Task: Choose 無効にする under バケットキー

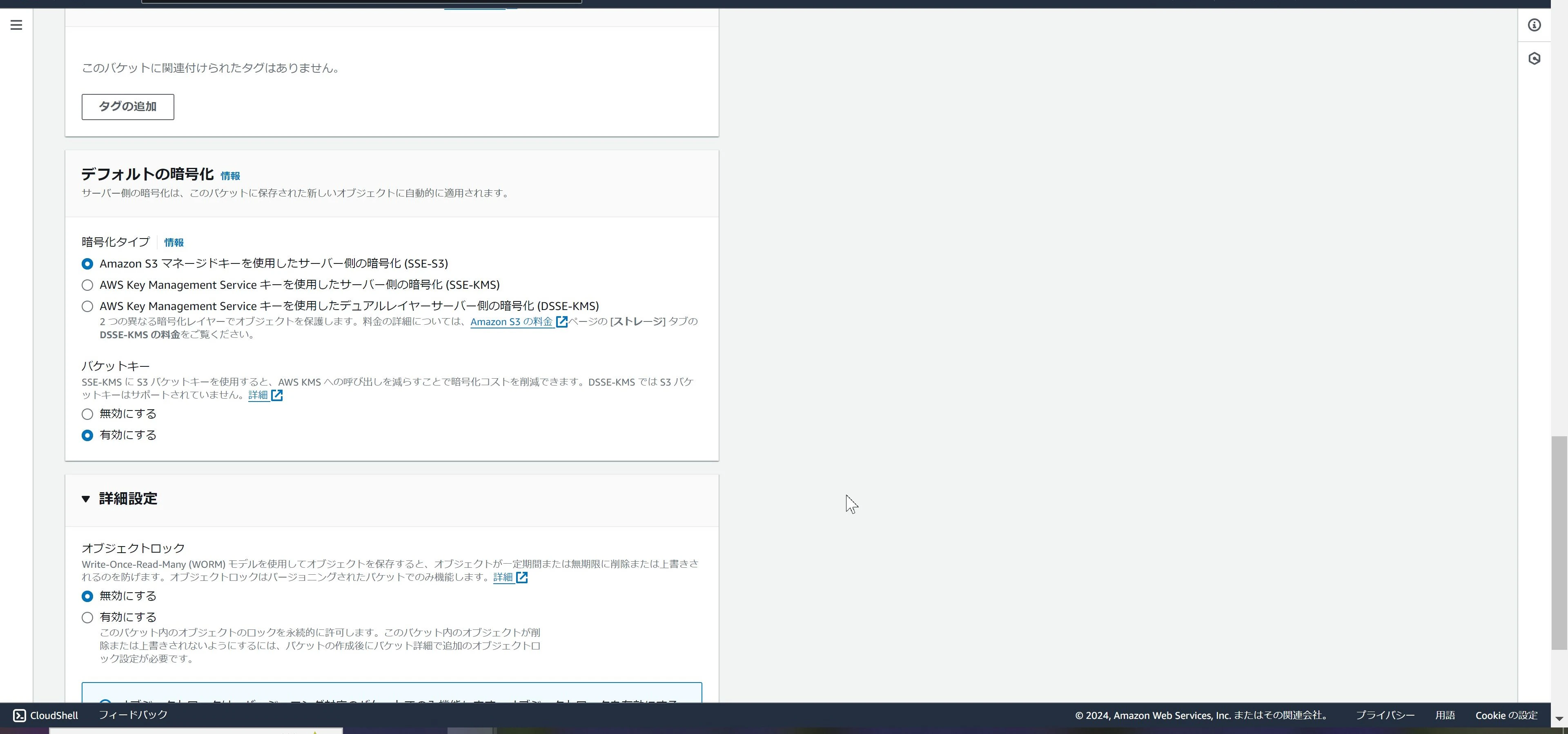Action: click(88, 414)
